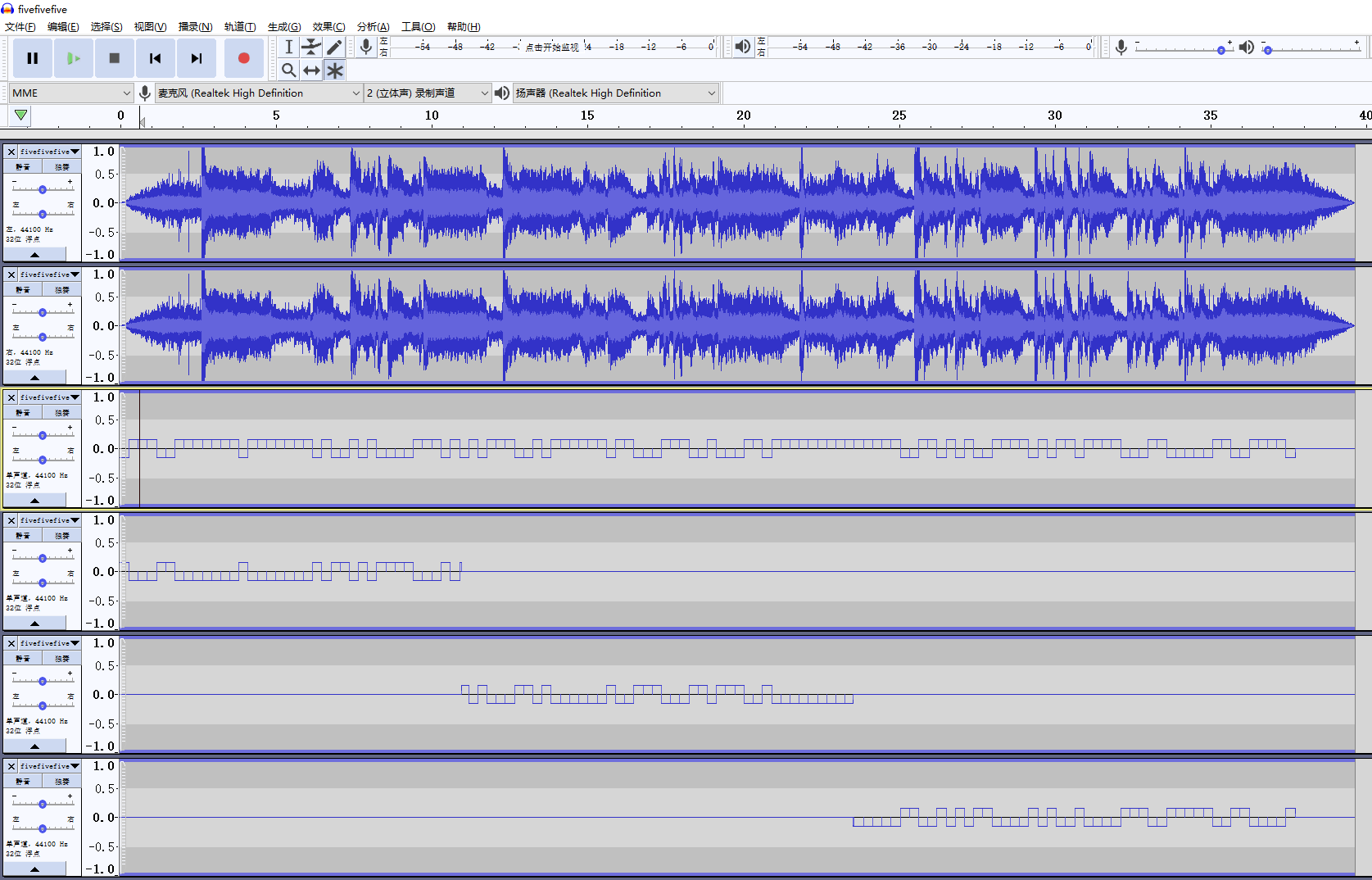The height and width of the screenshot is (880, 1372).
Task: Click the recording volume slider knob
Action: [1221, 50]
